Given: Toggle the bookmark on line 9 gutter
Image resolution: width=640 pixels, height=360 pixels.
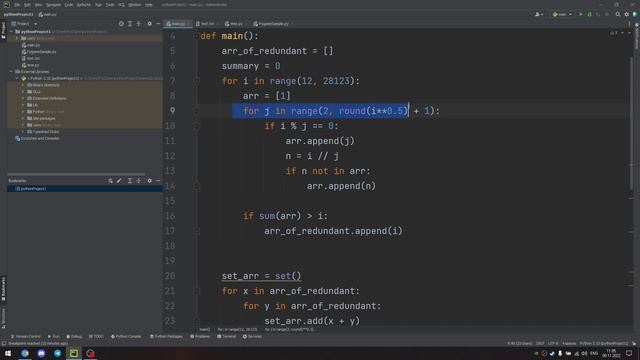Looking at the screenshot, I should click(x=173, y=111).
